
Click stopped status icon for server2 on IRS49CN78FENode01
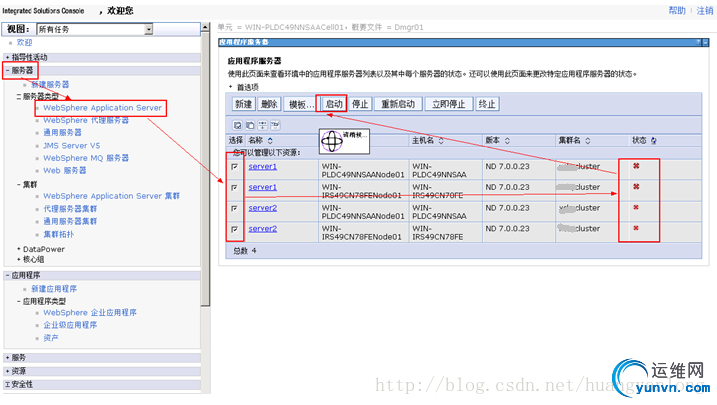636,228
